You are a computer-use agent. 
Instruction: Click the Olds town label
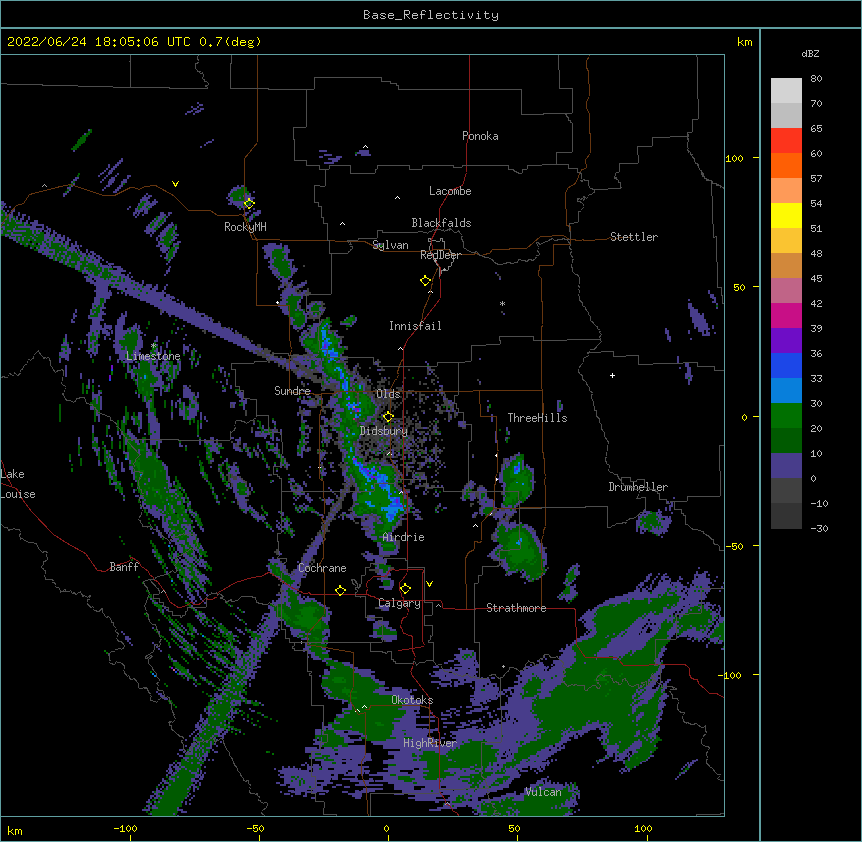(x=388, y=394)
